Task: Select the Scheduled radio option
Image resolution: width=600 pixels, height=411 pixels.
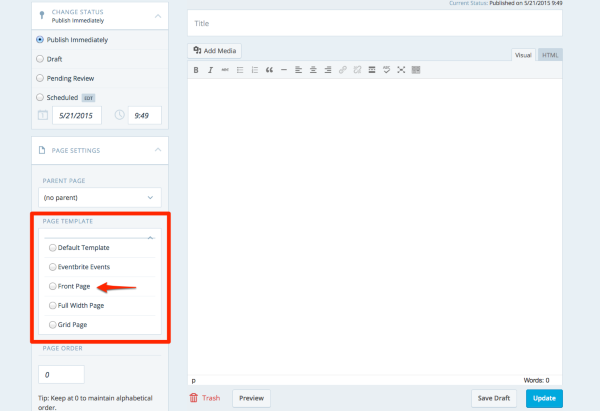Action: pyautogui.click(x=40, y=97)
